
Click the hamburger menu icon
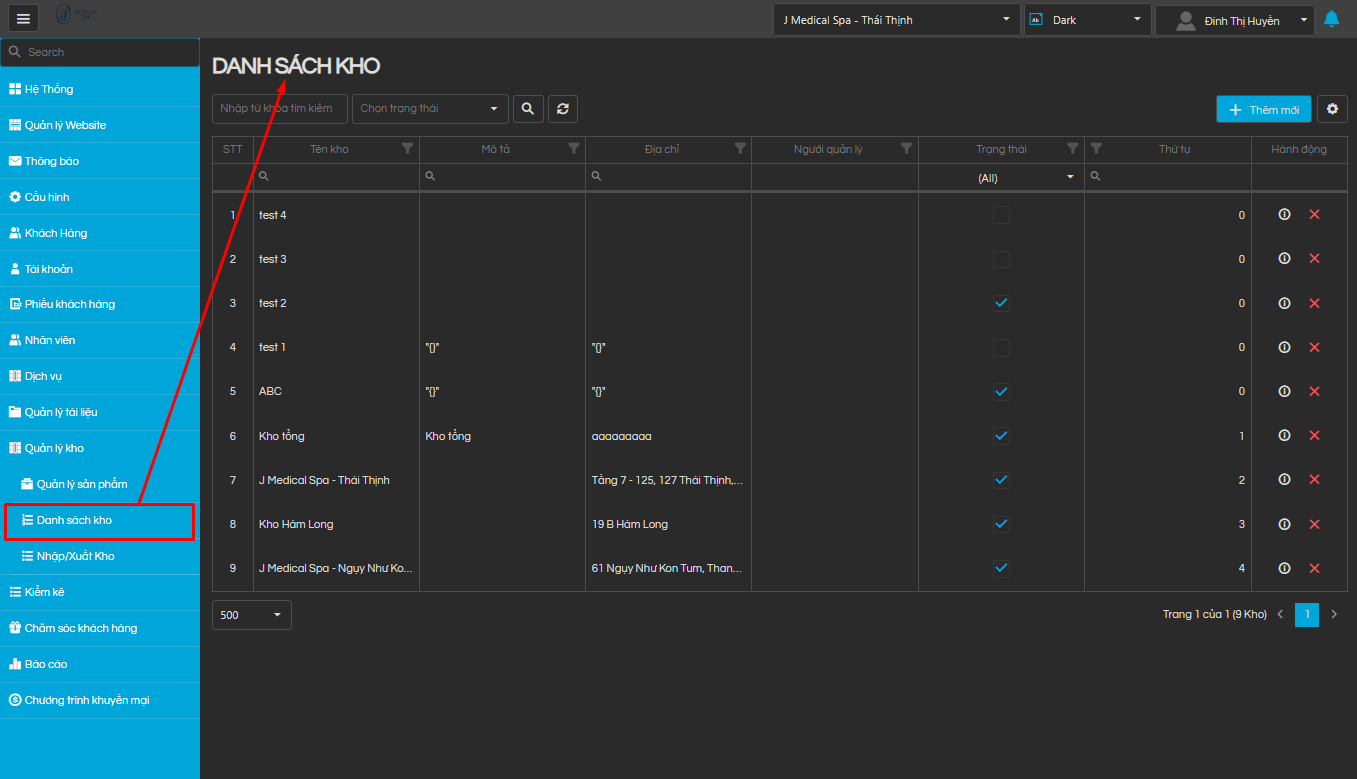(23, 19)
